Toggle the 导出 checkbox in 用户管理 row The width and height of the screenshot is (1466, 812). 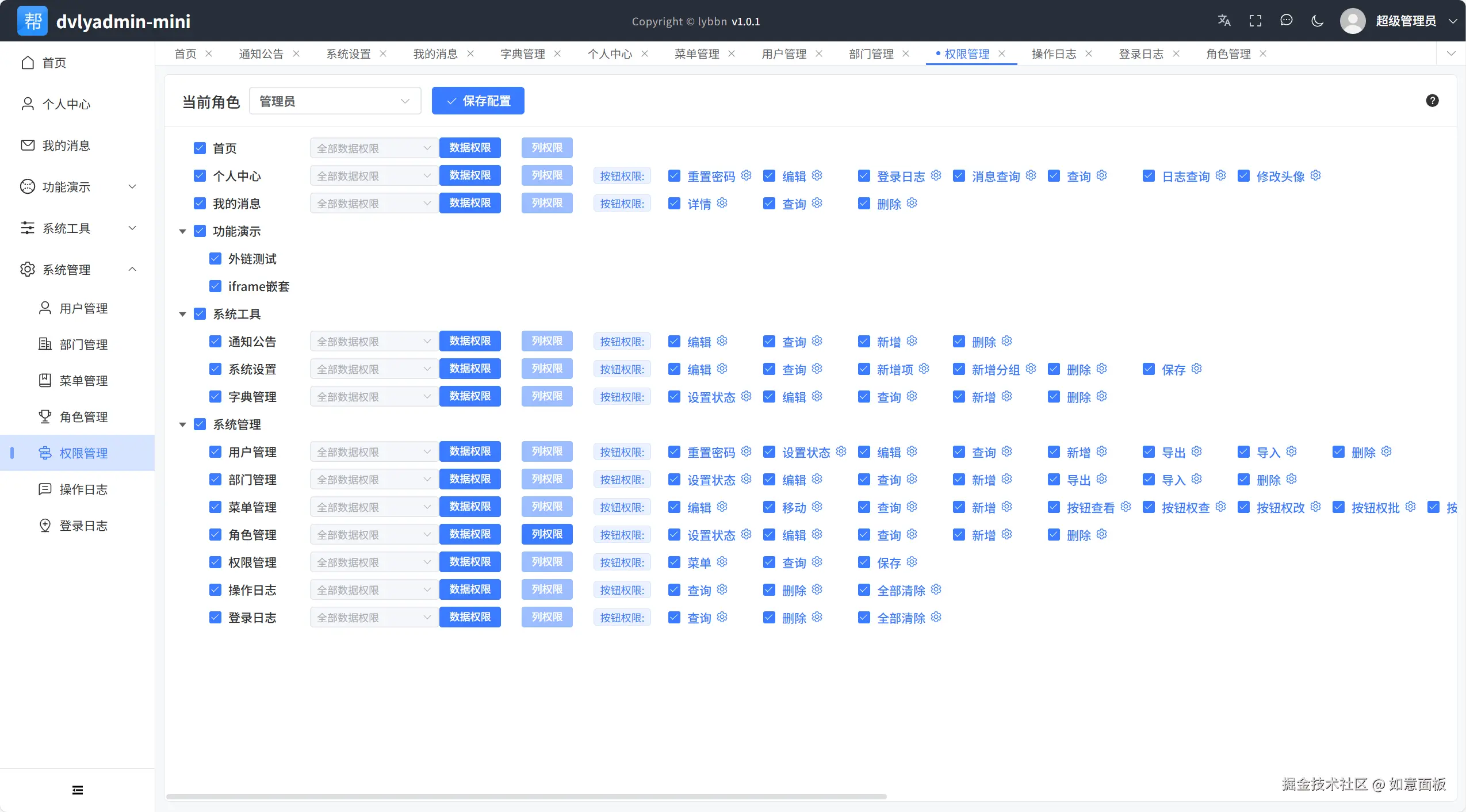[1148, 452]
